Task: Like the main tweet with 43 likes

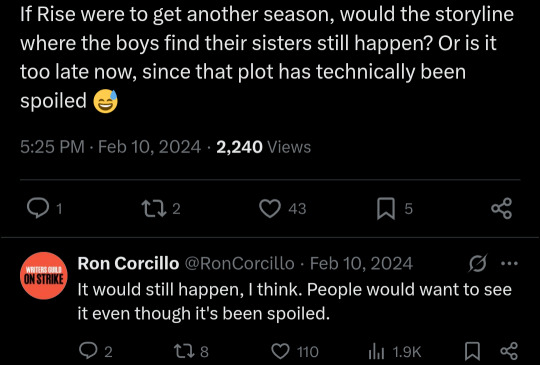Action: [x=270, y=208]
